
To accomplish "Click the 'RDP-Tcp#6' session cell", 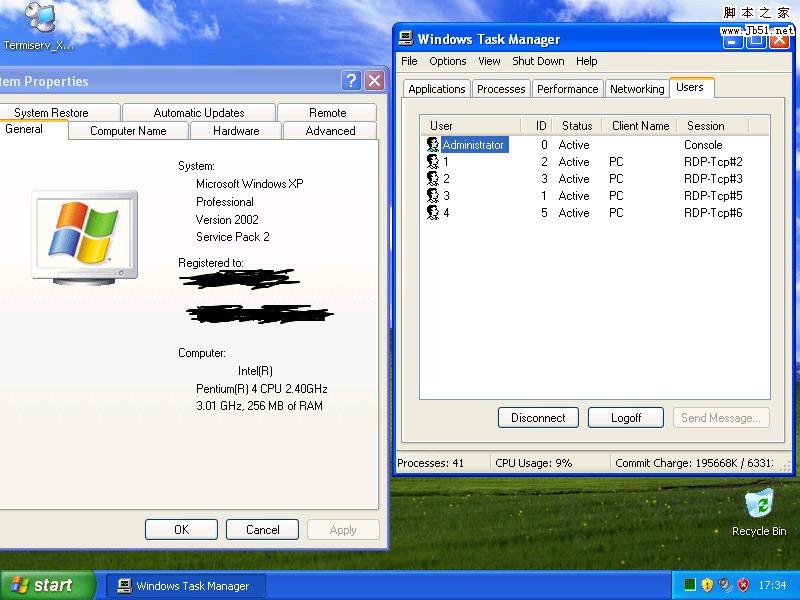I will click(713, 213).
